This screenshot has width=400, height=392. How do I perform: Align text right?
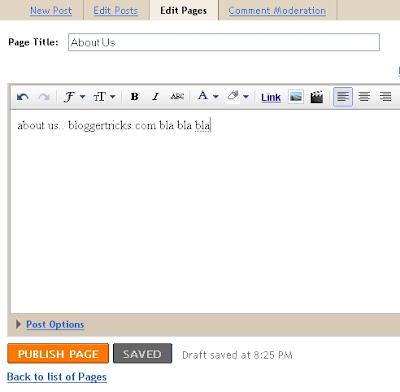(x=385, y=97)
